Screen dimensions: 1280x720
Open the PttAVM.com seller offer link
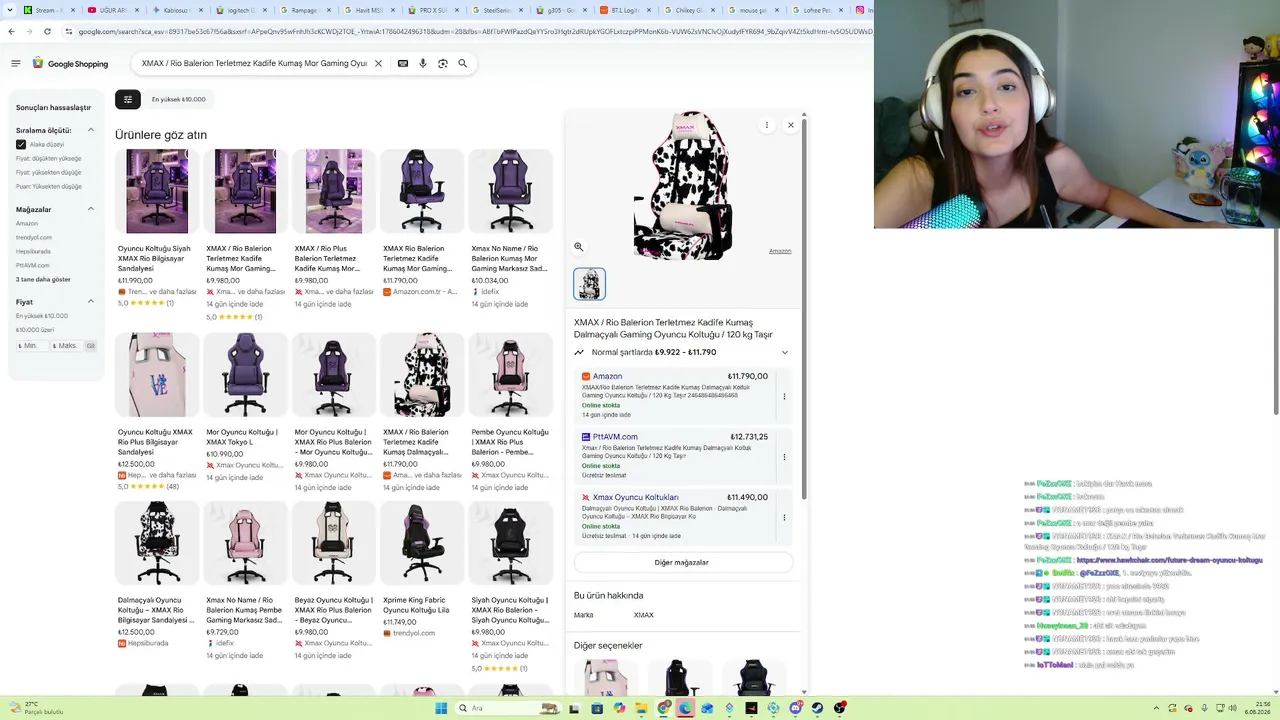pos(615,437)
